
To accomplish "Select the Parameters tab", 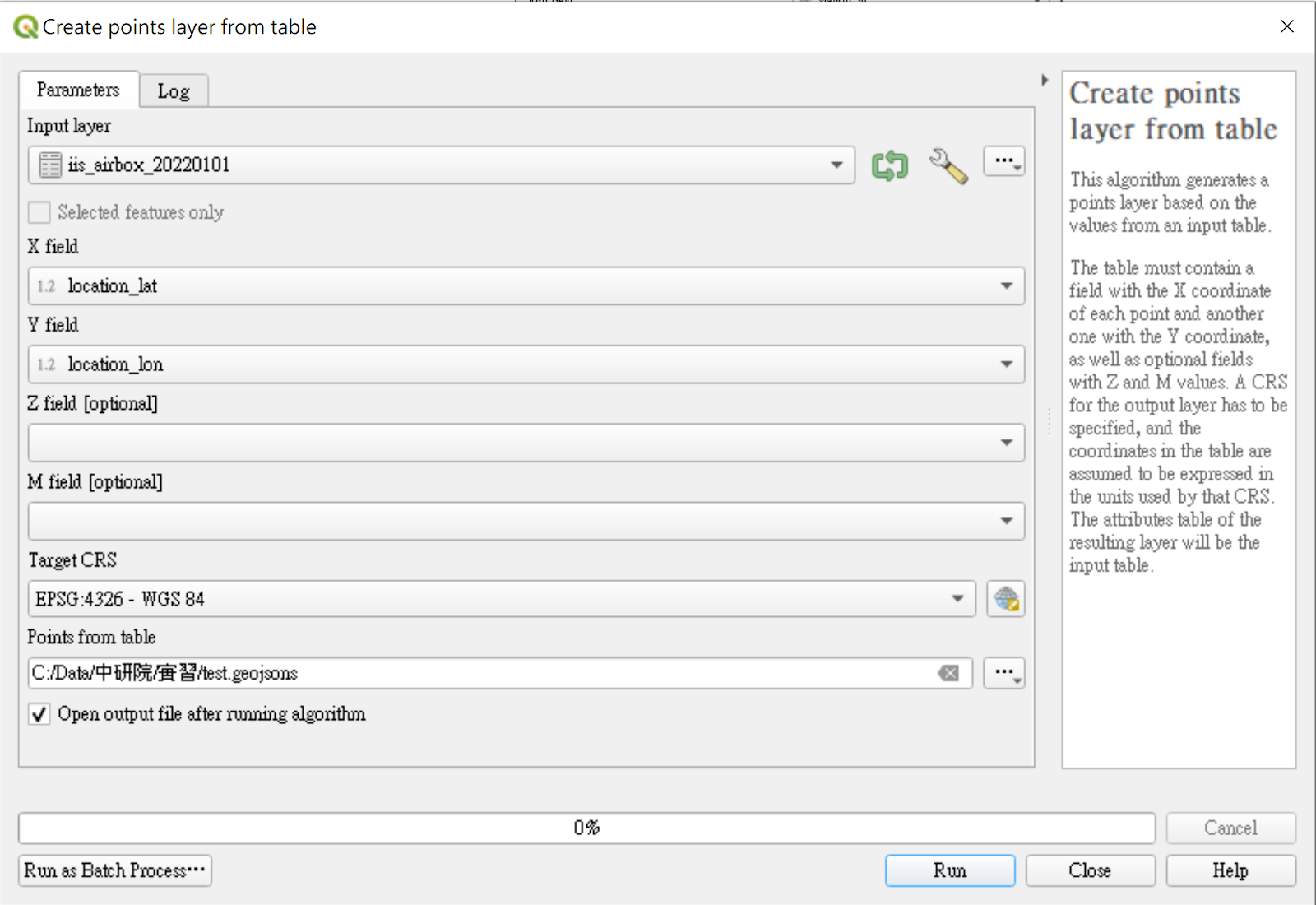I will click(x=78, y=90).
